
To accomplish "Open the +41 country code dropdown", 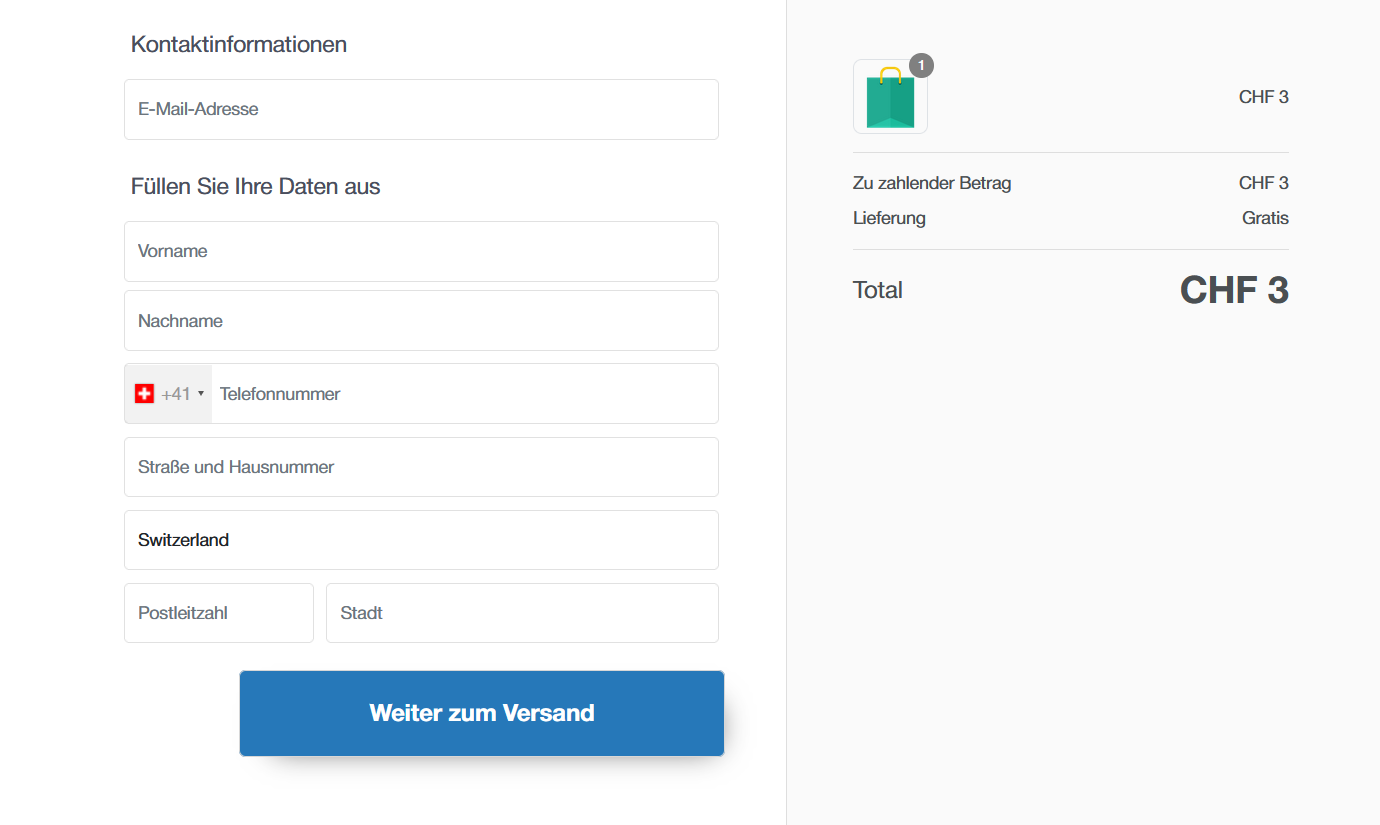I will pyautogui.click(x=168, y=394).
